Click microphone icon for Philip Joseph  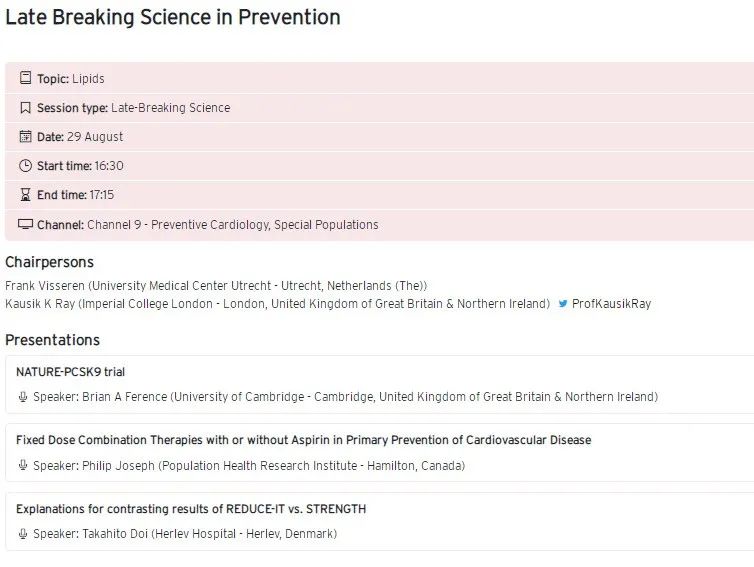click(23, 466)
